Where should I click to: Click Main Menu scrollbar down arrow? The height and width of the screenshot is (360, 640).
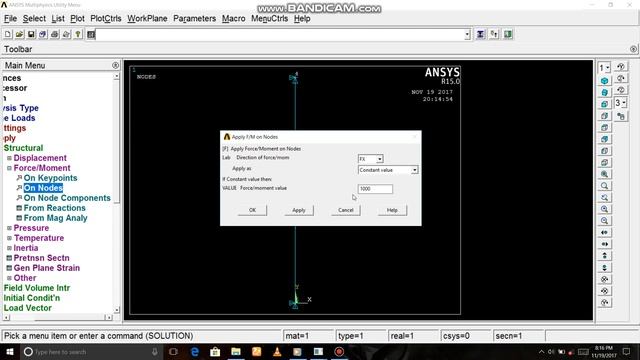pos(116,310)
